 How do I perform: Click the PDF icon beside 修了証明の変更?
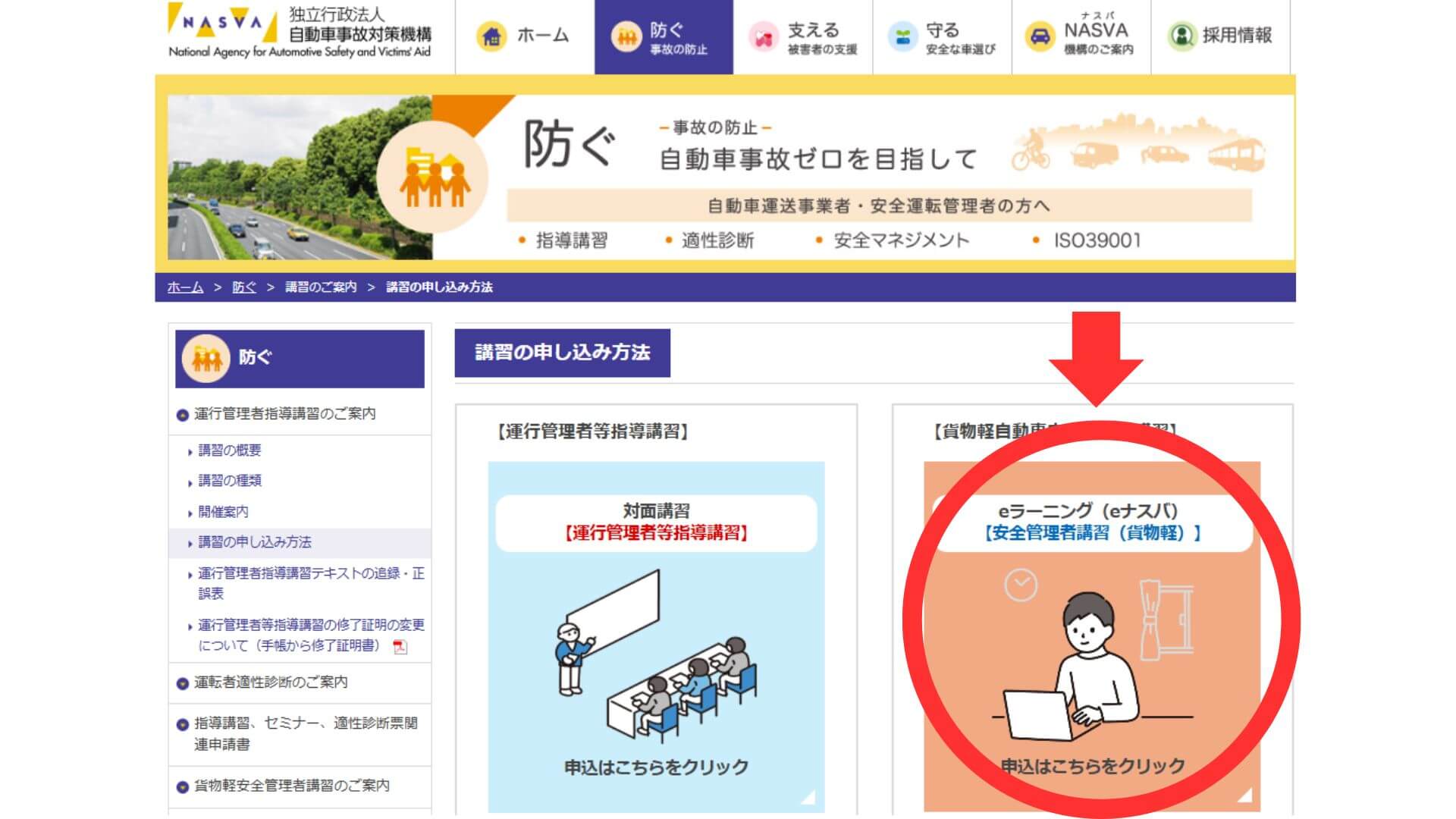[x=400, y=646]
